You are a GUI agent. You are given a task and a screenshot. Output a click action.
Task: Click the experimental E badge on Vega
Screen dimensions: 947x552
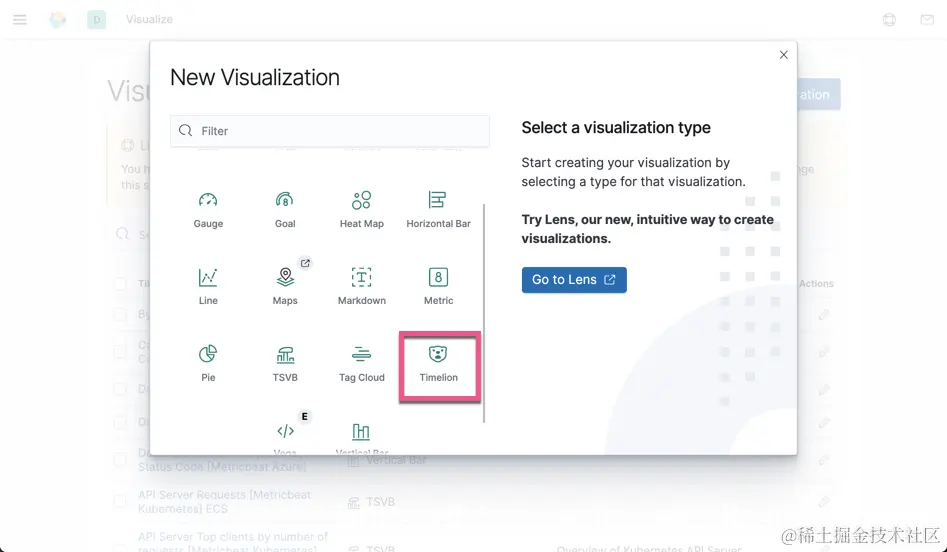point(304,416)
